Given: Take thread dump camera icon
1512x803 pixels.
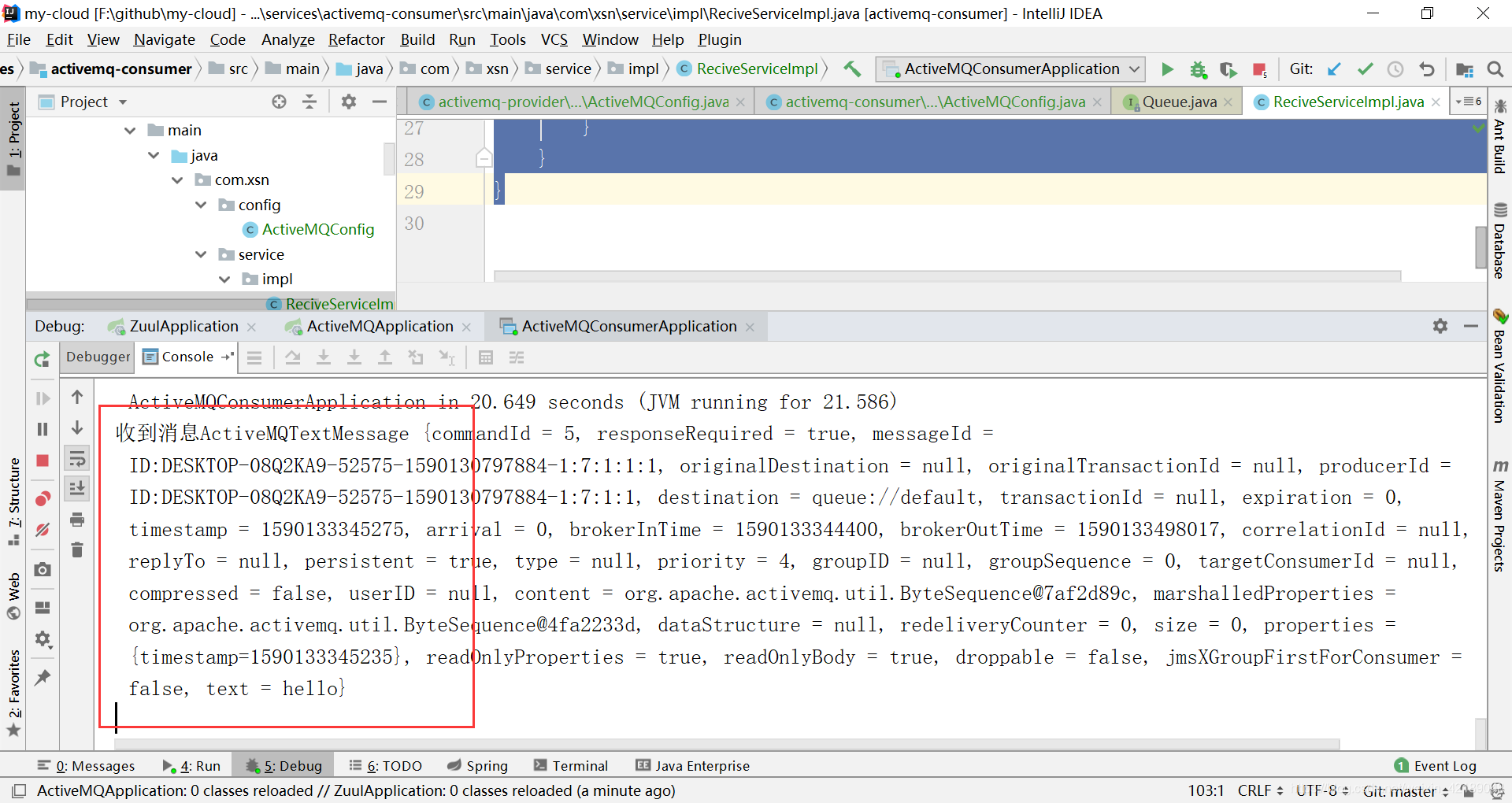Looking at the screenshot, I should [x=43, y=569].
